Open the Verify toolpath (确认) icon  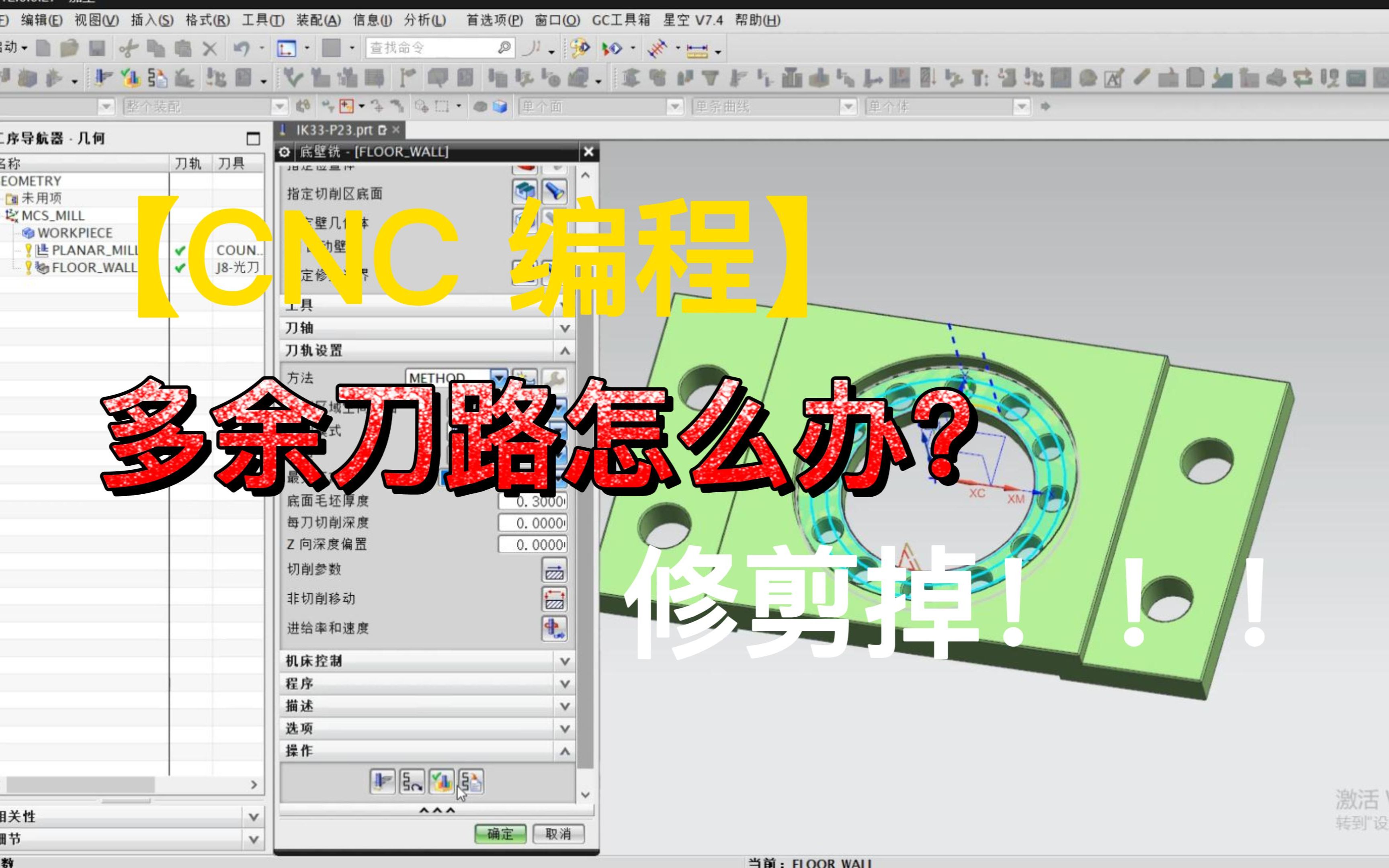[x=441, y=781]
